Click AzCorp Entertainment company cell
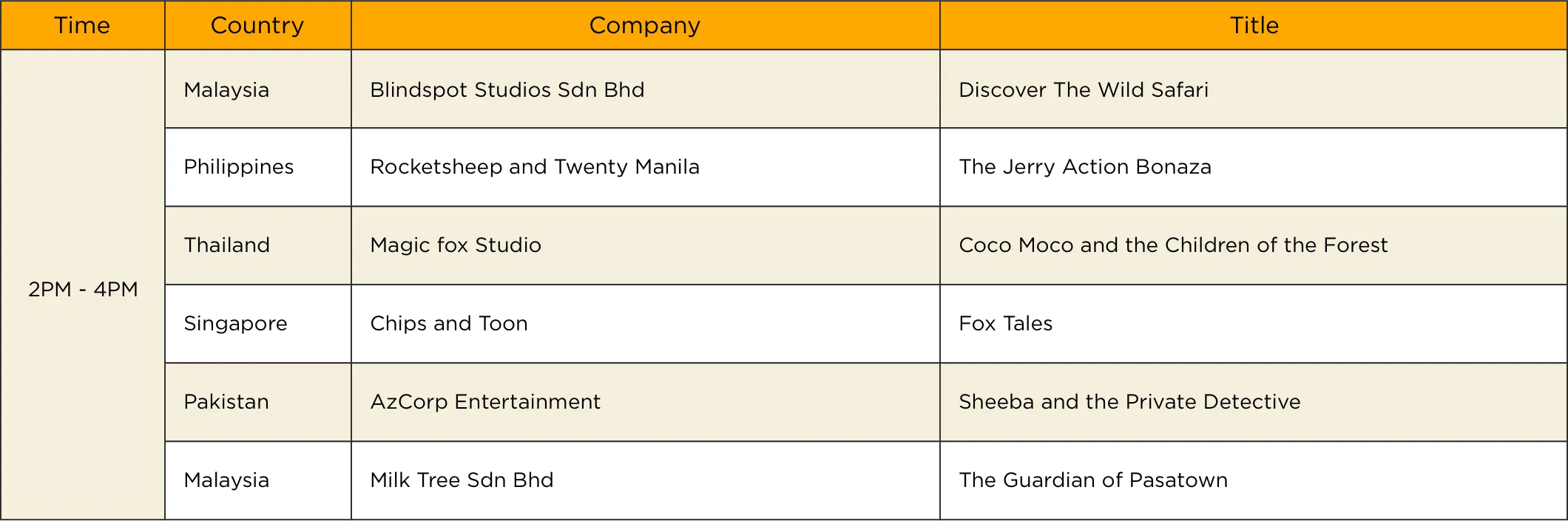The height and width of the screenshot is (521, 1568). point(485,402)
